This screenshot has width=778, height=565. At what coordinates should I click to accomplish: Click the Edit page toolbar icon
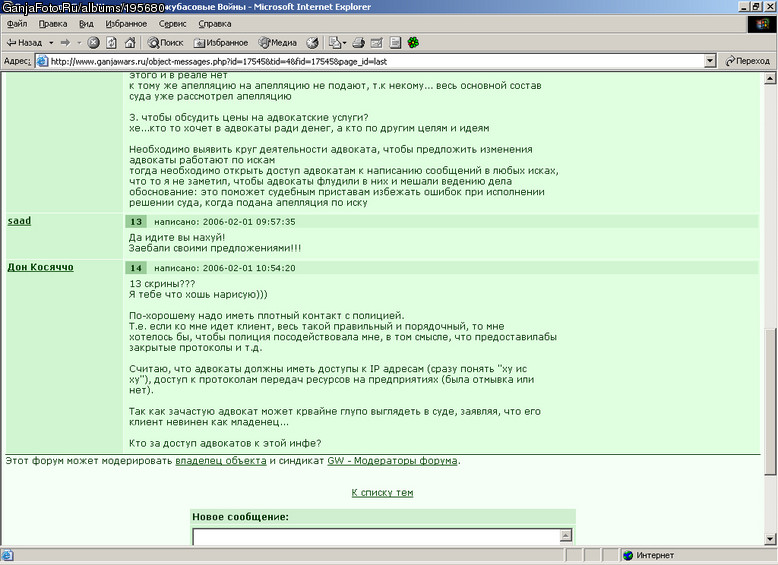377,43
